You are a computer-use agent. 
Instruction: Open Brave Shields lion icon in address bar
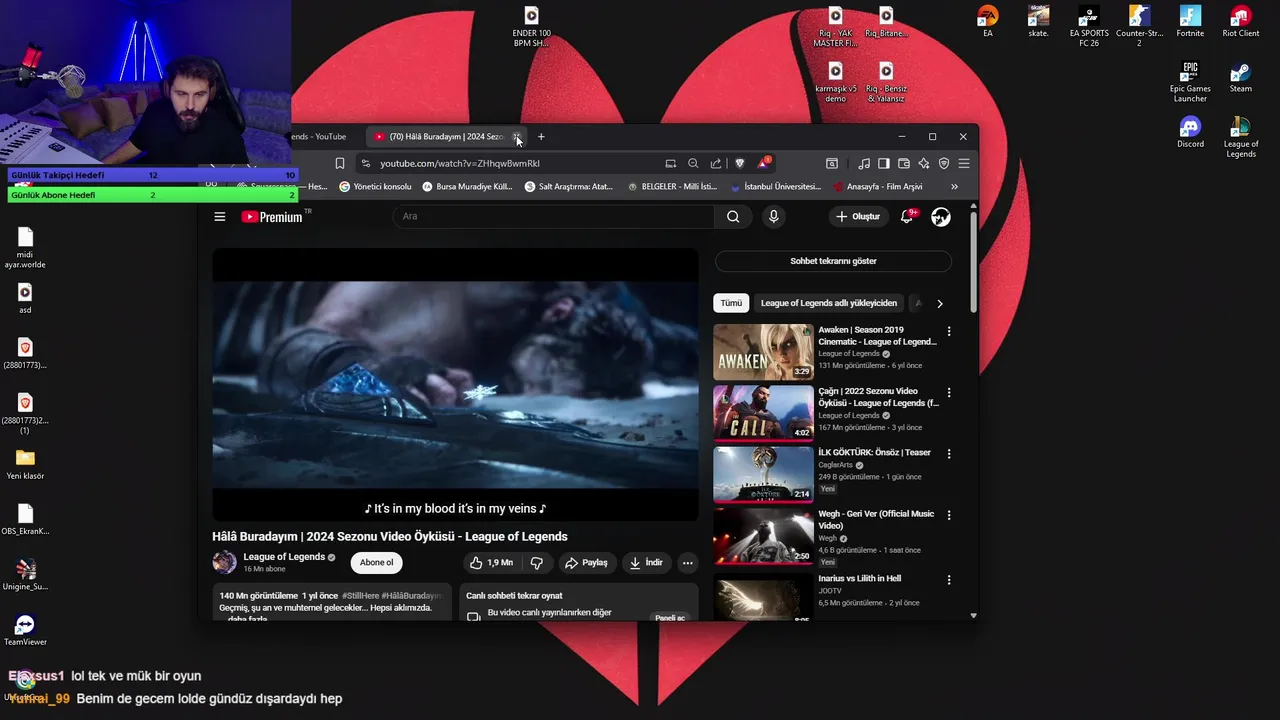click(x=740, y=163)
